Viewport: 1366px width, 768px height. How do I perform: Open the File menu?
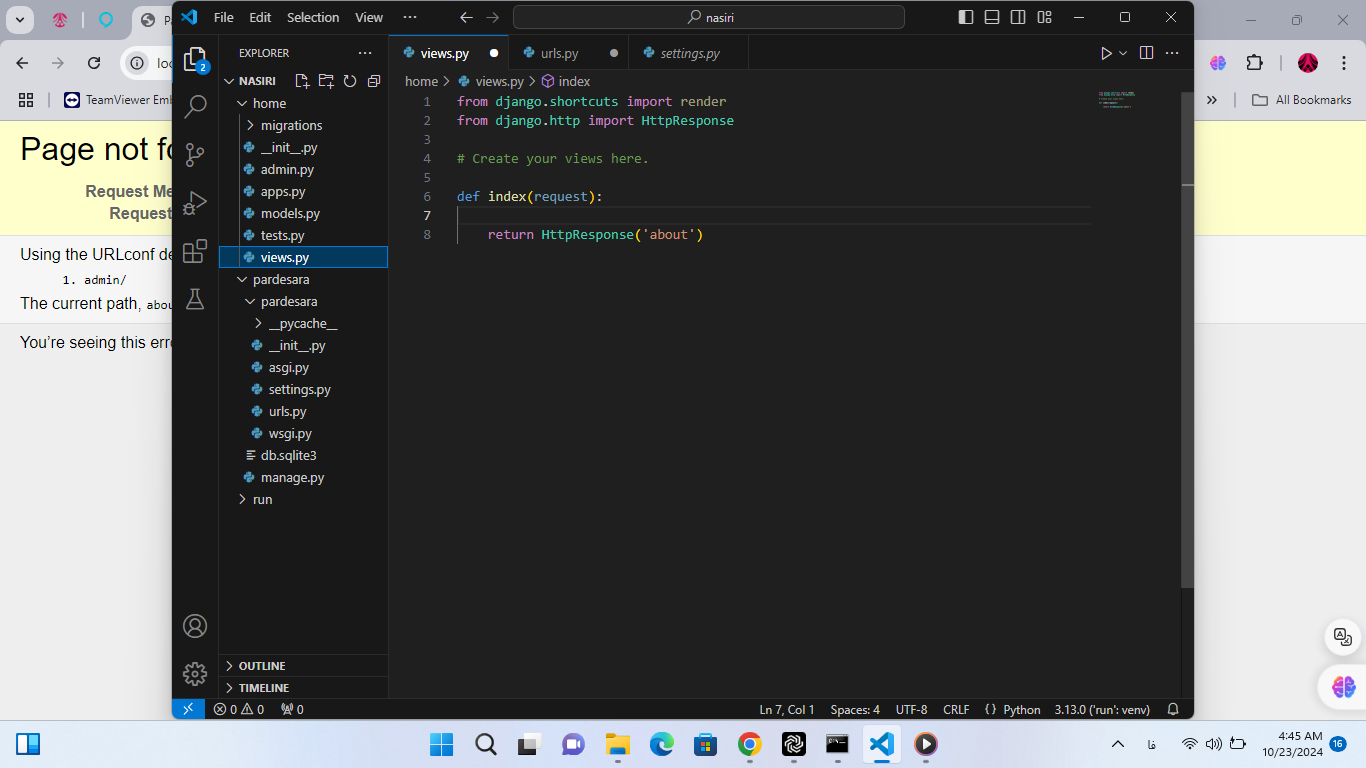[x=224, y=17]
